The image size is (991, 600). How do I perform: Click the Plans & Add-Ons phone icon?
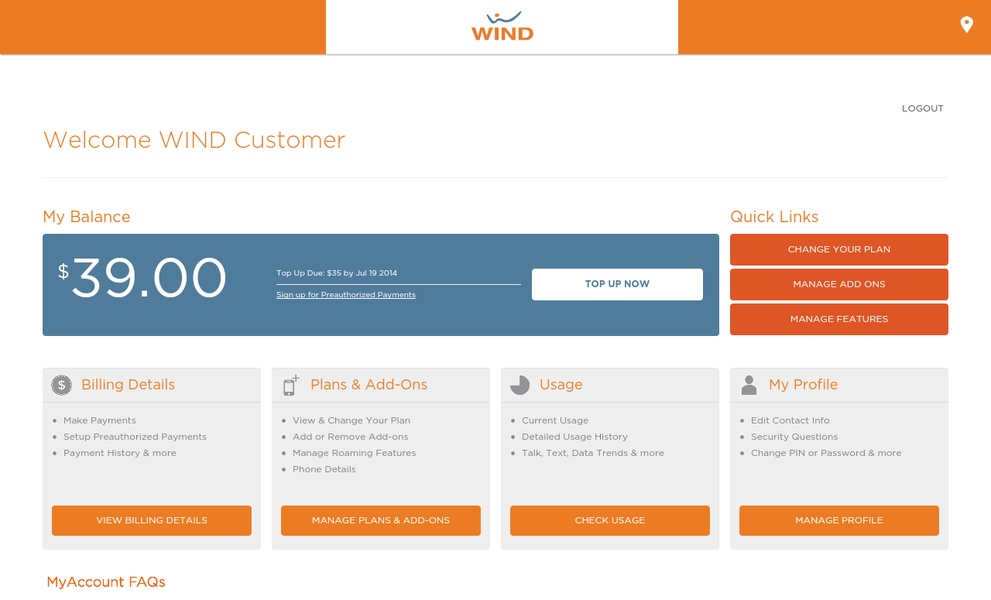[290, 384]
